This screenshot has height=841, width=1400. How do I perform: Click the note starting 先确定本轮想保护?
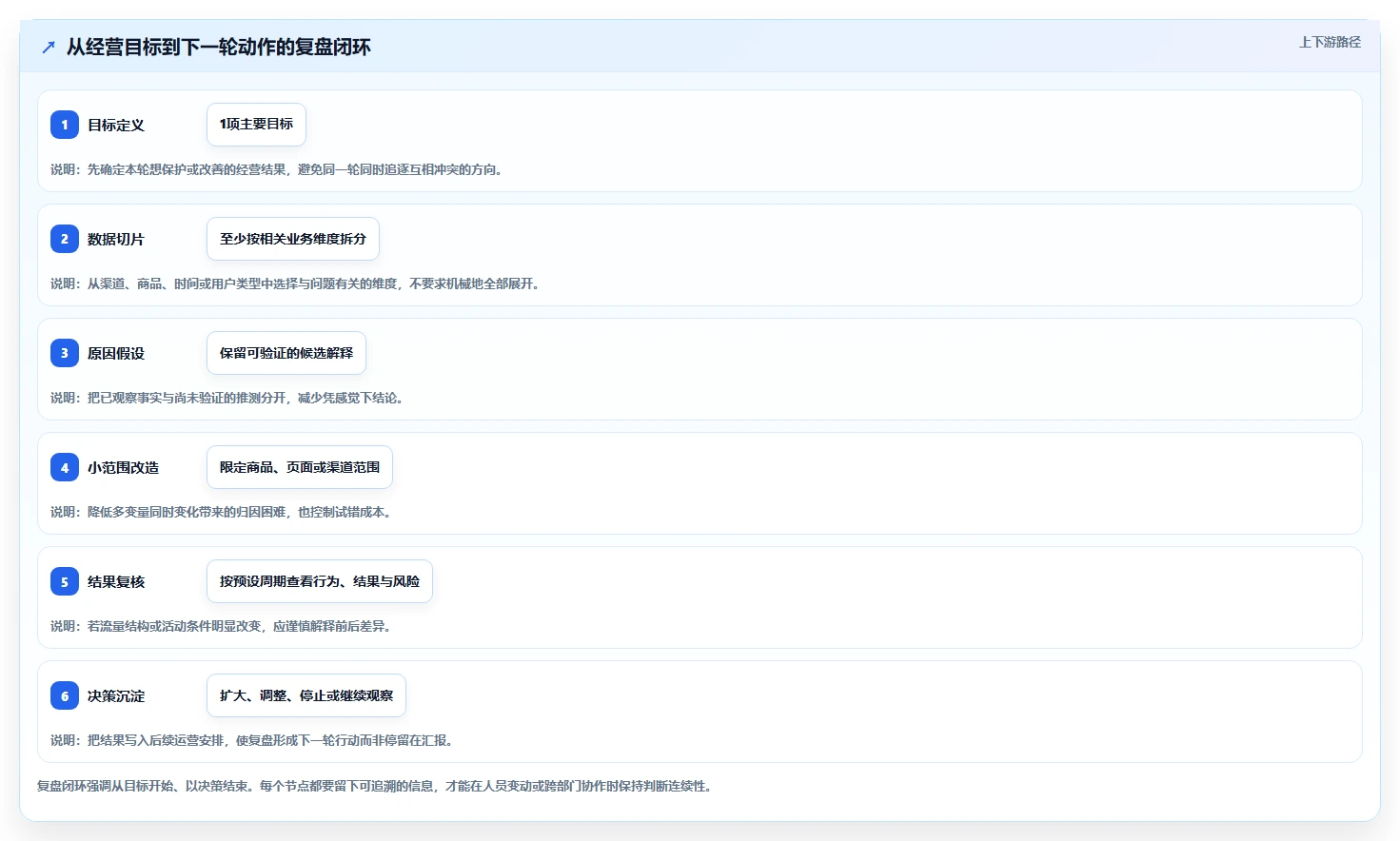tap(277, 169)
